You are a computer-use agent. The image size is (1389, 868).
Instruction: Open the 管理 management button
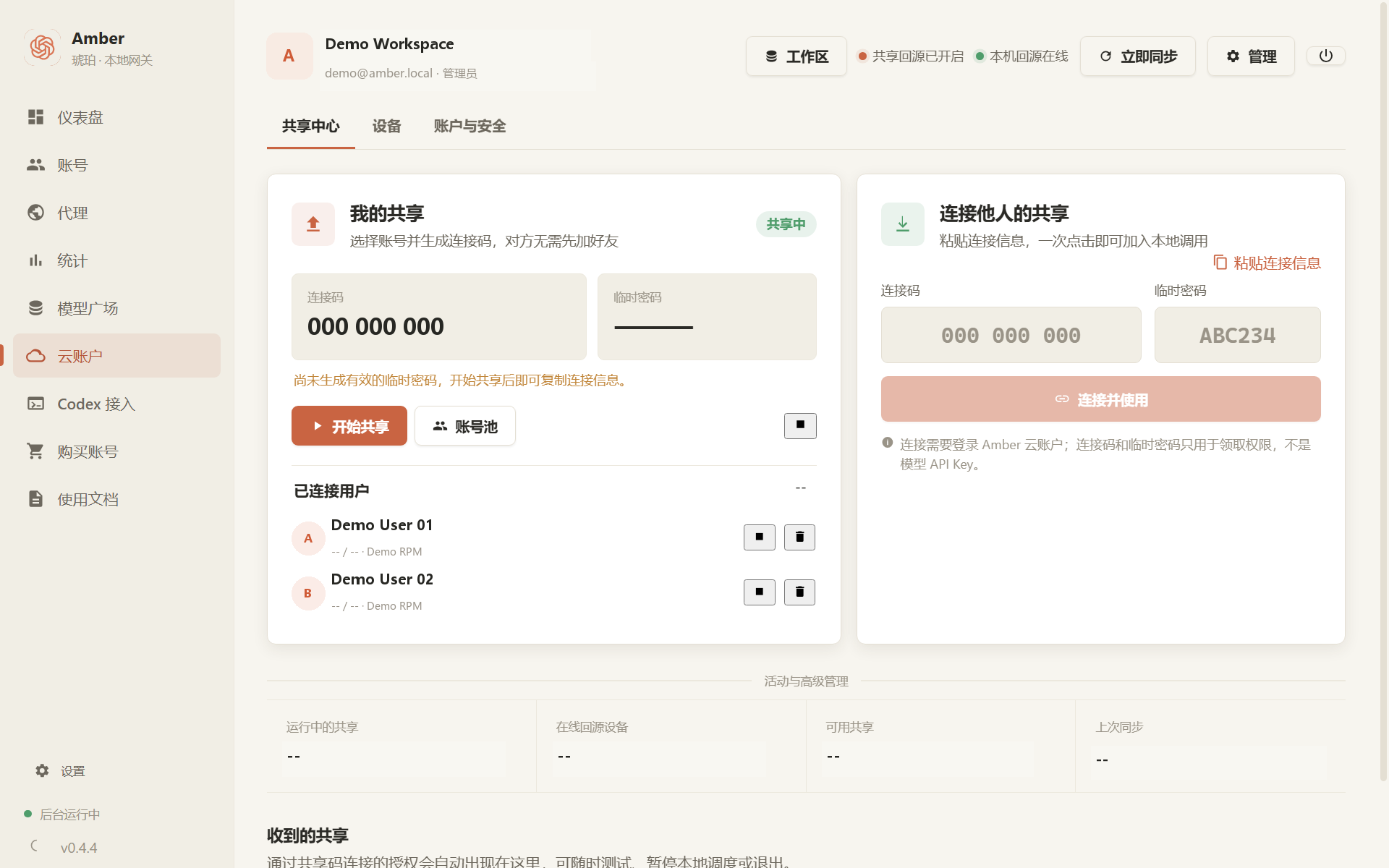point(1251,56)
